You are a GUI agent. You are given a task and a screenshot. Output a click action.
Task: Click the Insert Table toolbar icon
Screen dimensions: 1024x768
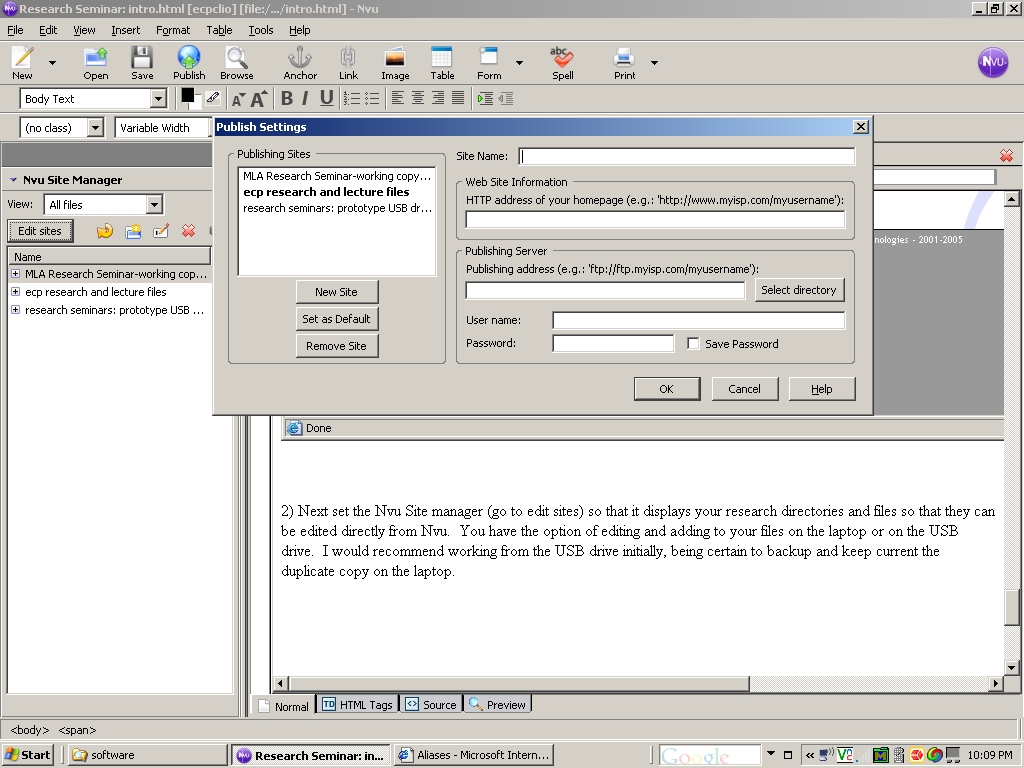[442, 58]
